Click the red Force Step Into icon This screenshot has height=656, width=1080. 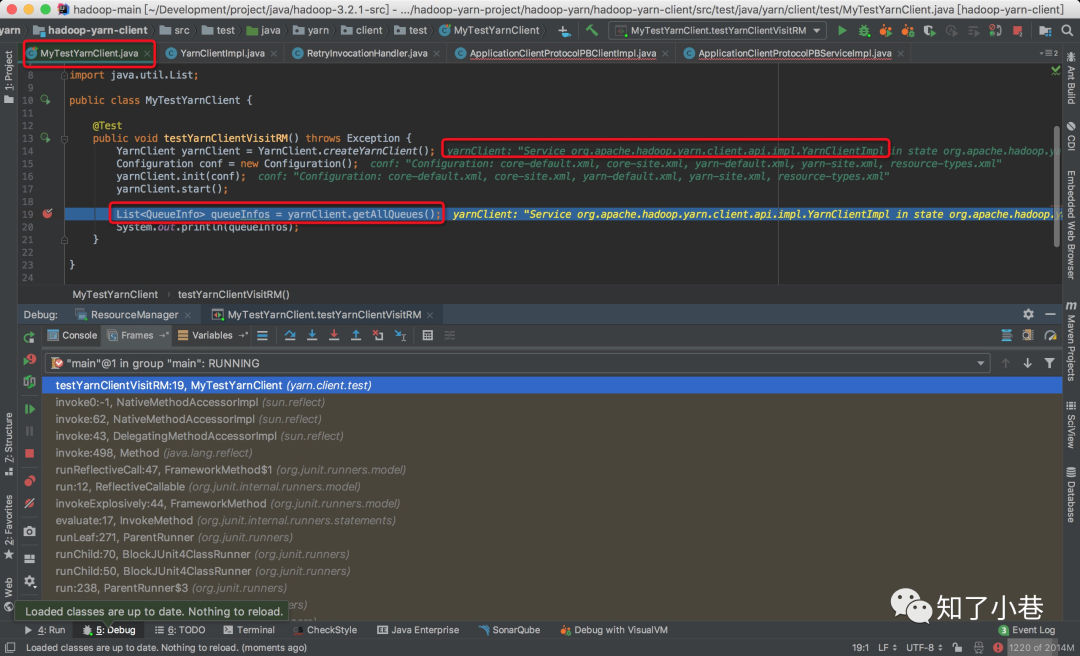pos(334,336)
